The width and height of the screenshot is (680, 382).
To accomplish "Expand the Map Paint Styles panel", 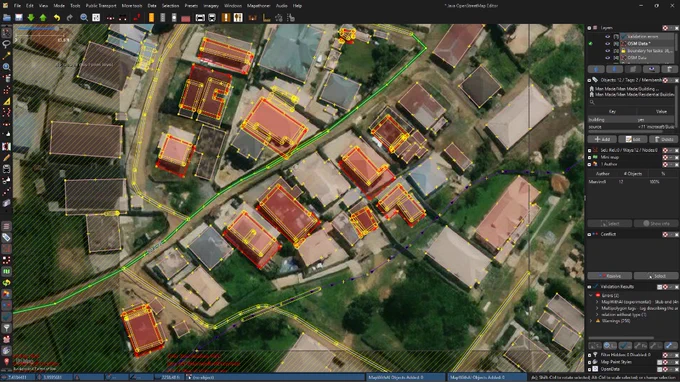I will (x=589, y=362).
